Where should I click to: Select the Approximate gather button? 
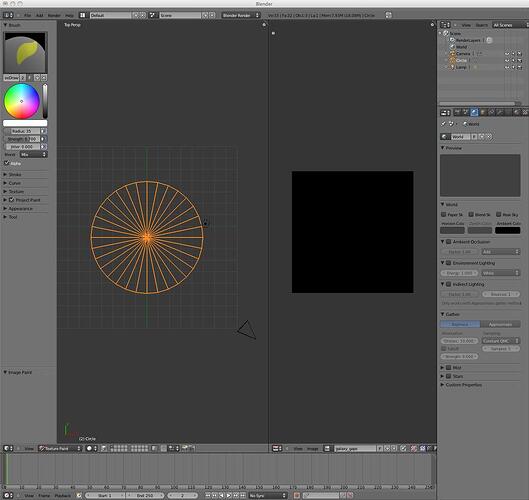[500, 324]
